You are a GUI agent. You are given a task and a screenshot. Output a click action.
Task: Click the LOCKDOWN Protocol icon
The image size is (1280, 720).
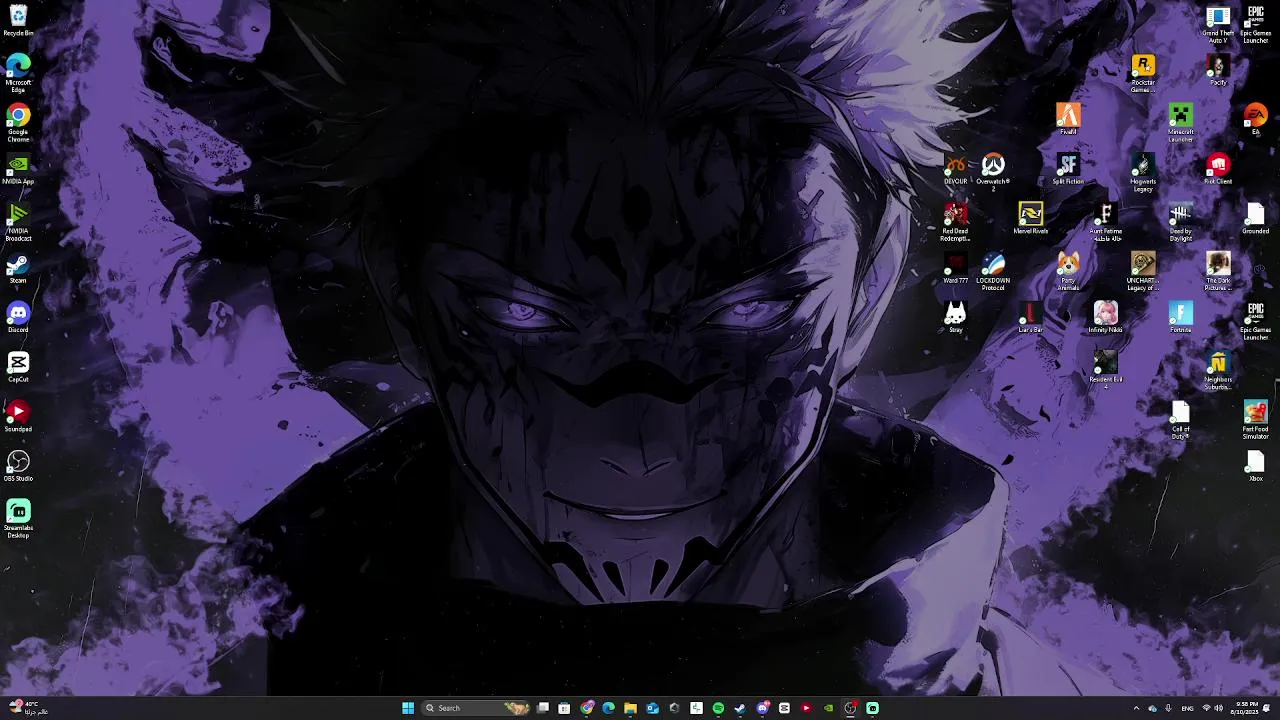(x=993, y=272)
